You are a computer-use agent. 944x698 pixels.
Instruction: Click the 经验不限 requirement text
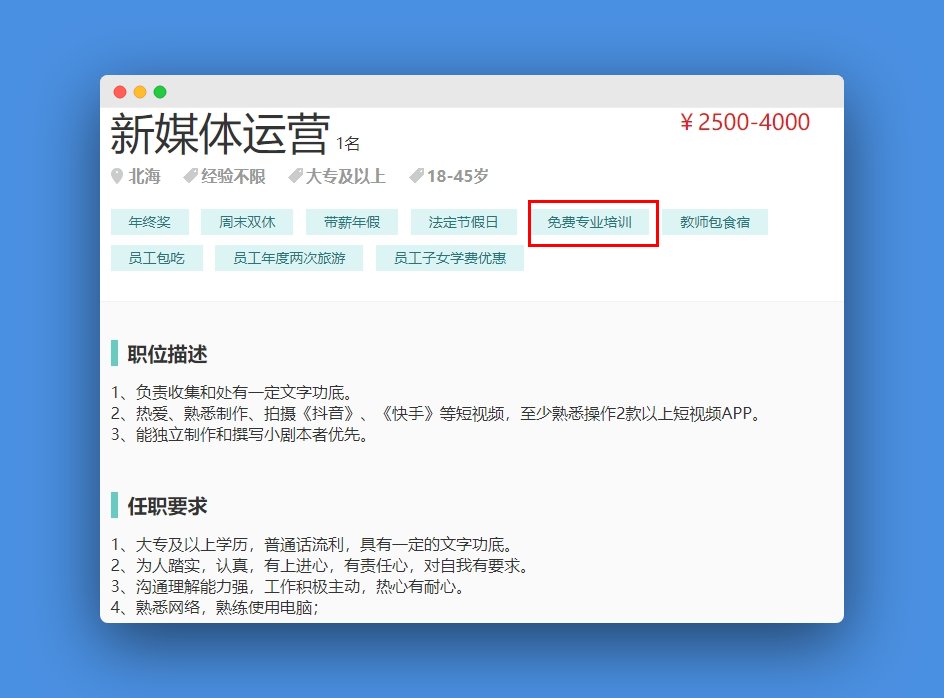click(233, 176)
